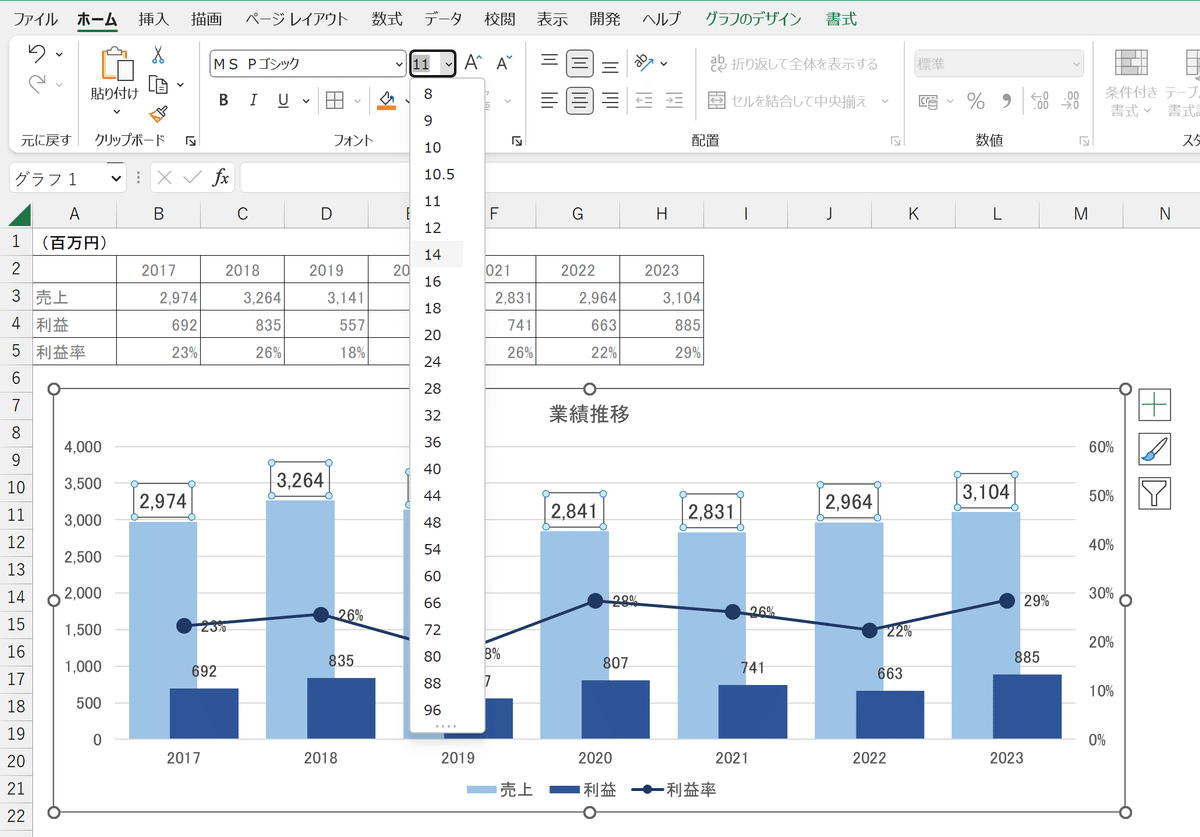Screen dimensions: 1200x837
Task: Click the text orientation icon
Action: point(643,63)
